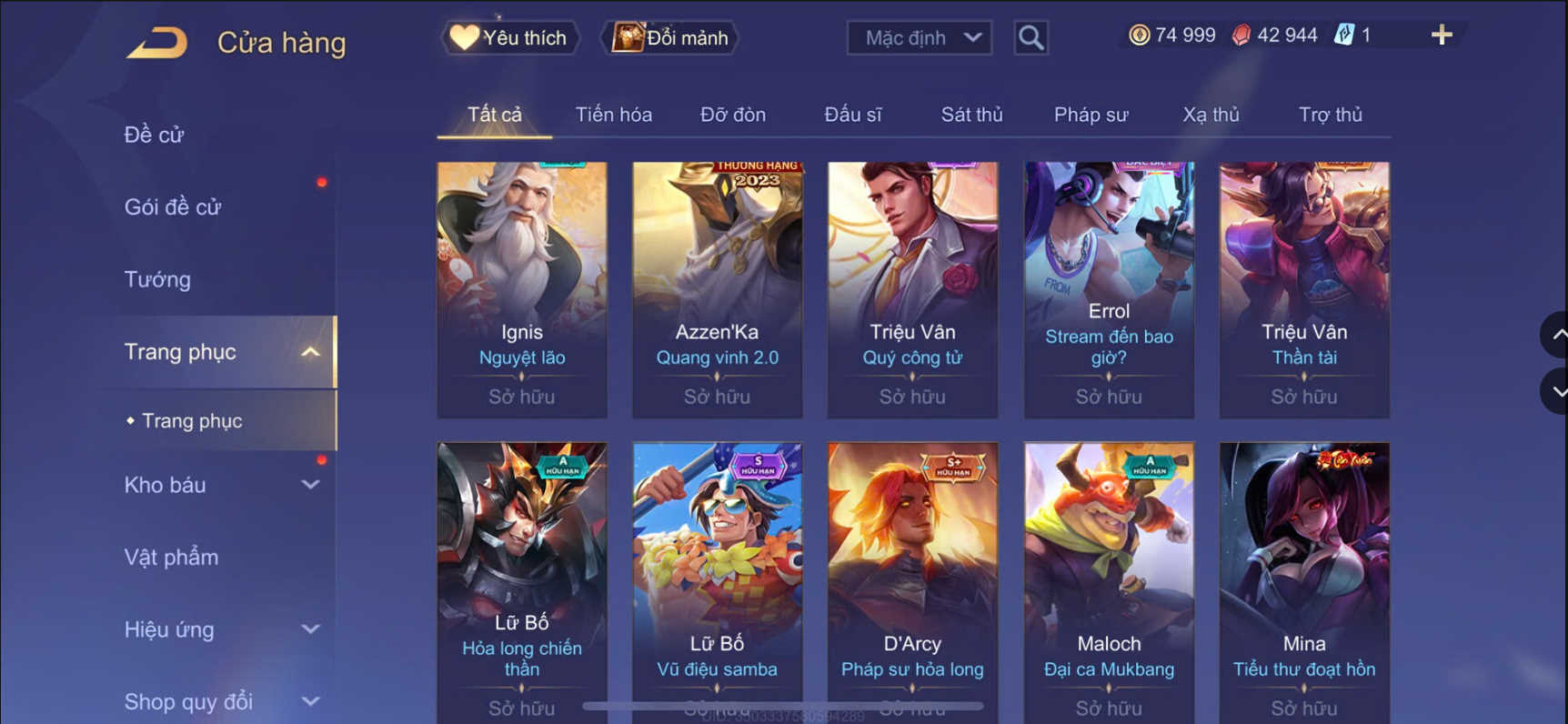Viewport: 1568px width, 724px height.
Task: Click the gold coin balance icon
Action: coord(1139,35)
